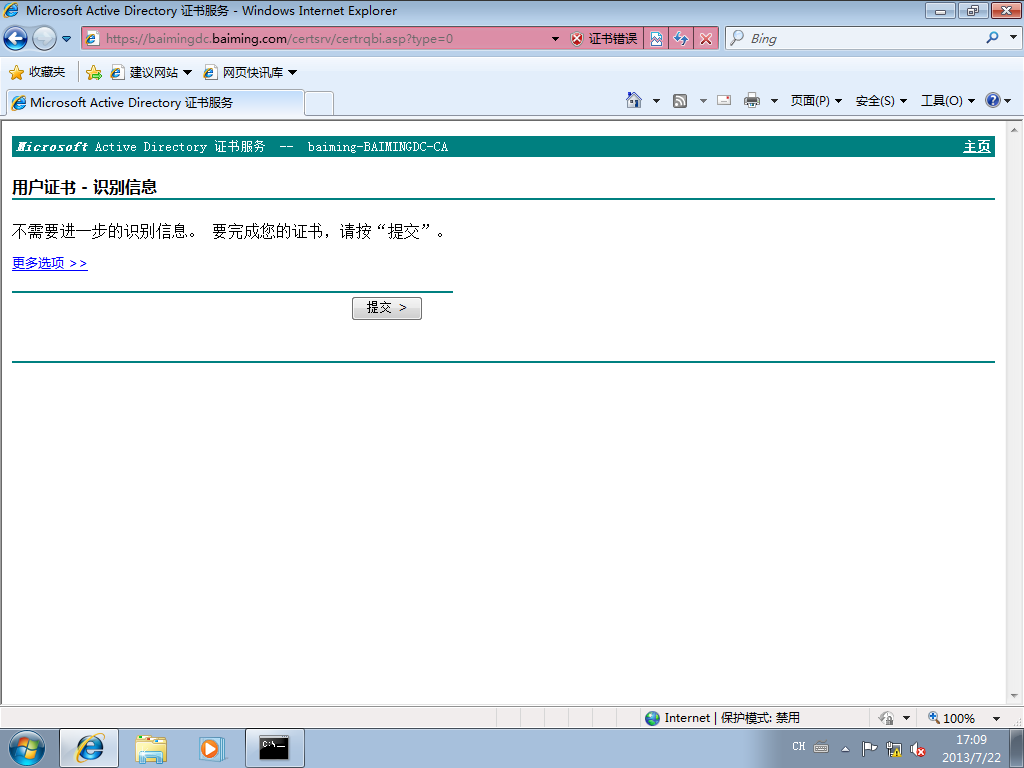This screenshot has width=1024, height=768.
Task: Click the Action Center flag icon
Action: (x=869, y=748)
